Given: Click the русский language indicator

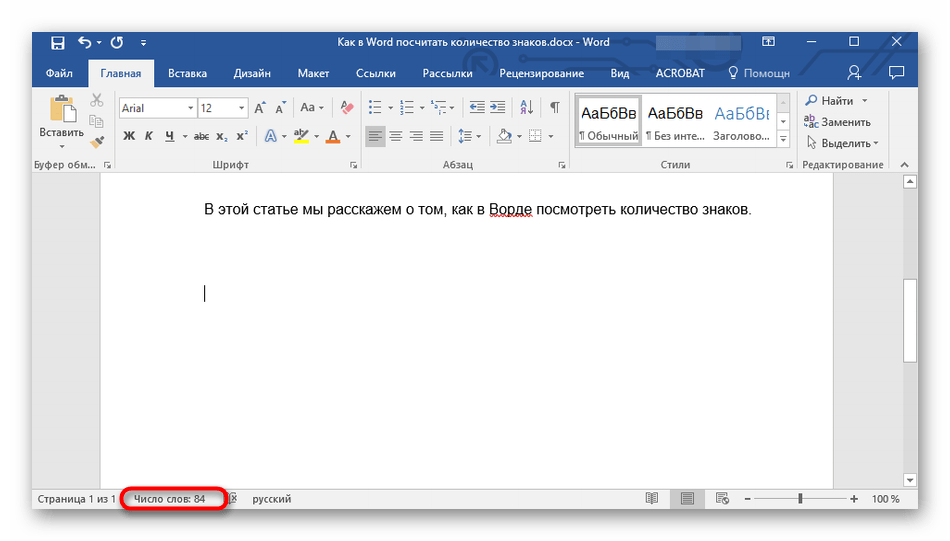Looking at the screenshot, I should [272, 499].
